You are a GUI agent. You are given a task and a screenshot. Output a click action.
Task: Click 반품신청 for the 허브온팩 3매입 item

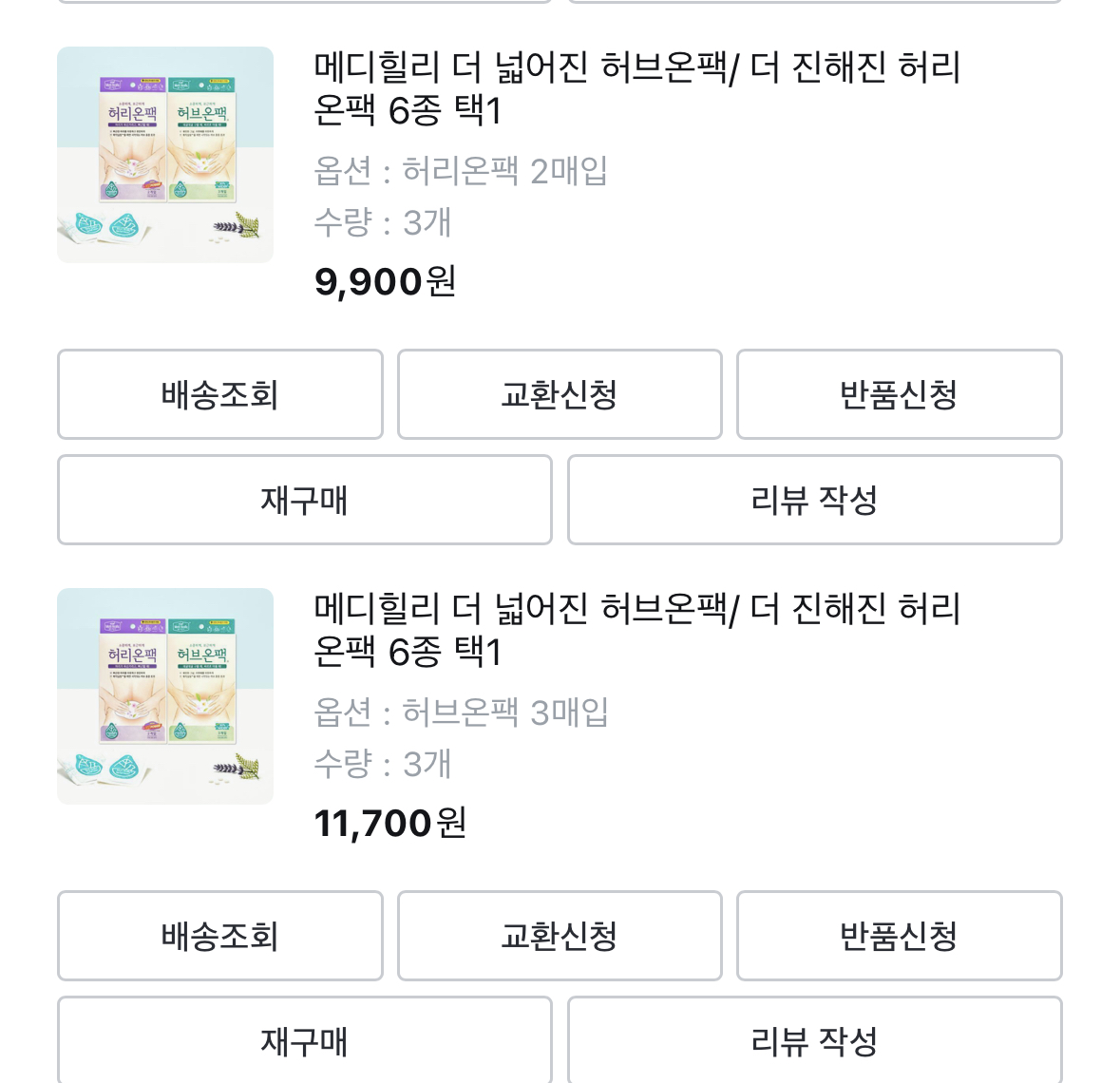(899, 936)
